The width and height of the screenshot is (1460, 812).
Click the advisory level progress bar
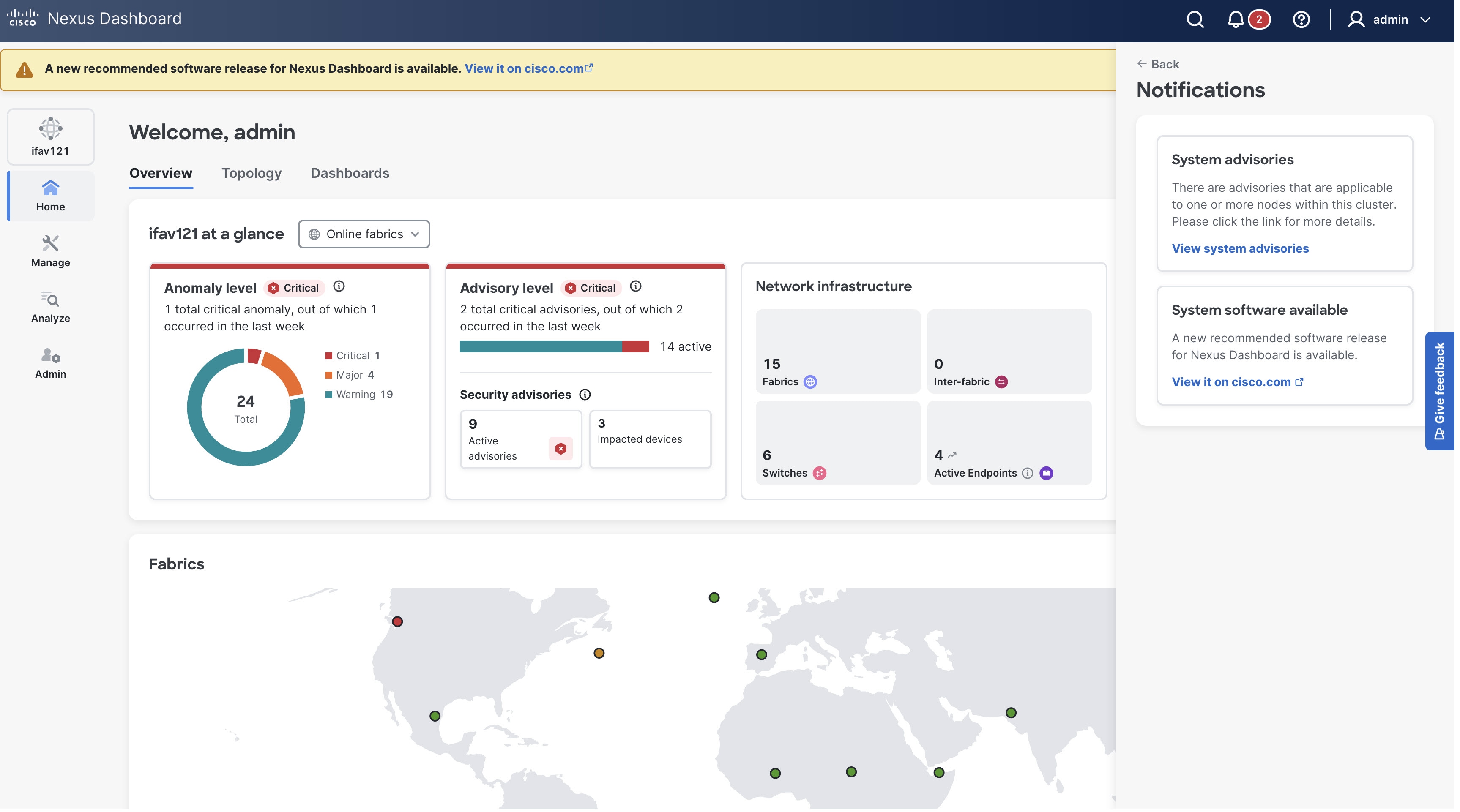(554, 347)
